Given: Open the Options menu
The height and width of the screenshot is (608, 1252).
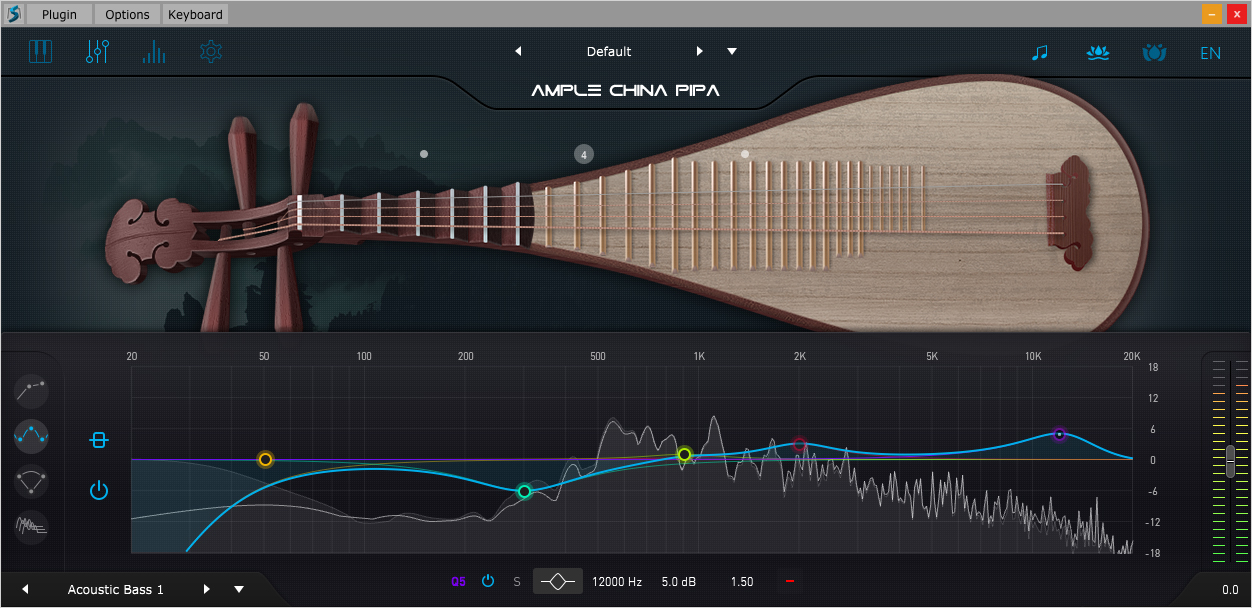Looking at the screenshot, I should (x=127, y=14).
